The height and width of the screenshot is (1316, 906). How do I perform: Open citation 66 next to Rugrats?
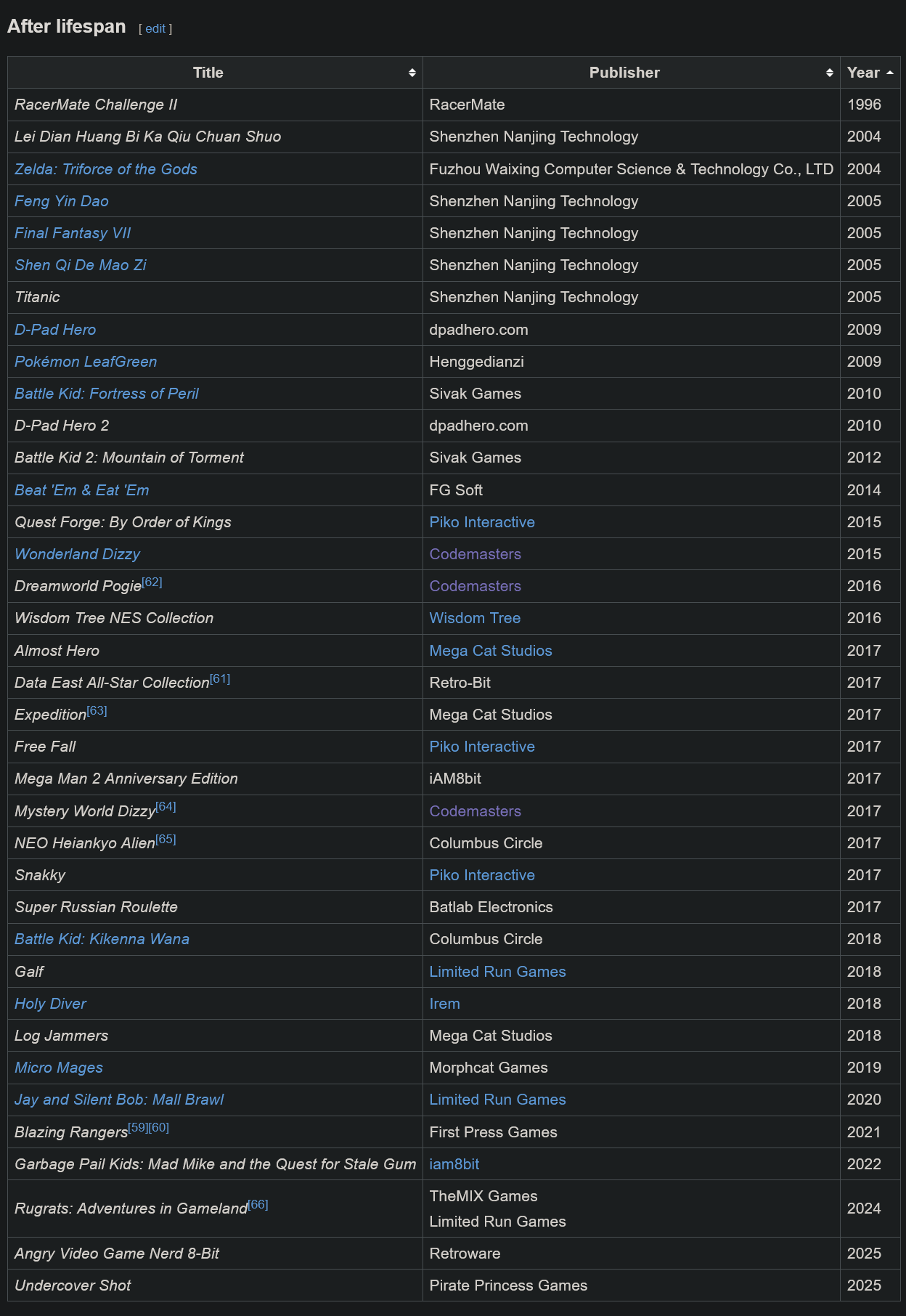tap(258, 1204)
